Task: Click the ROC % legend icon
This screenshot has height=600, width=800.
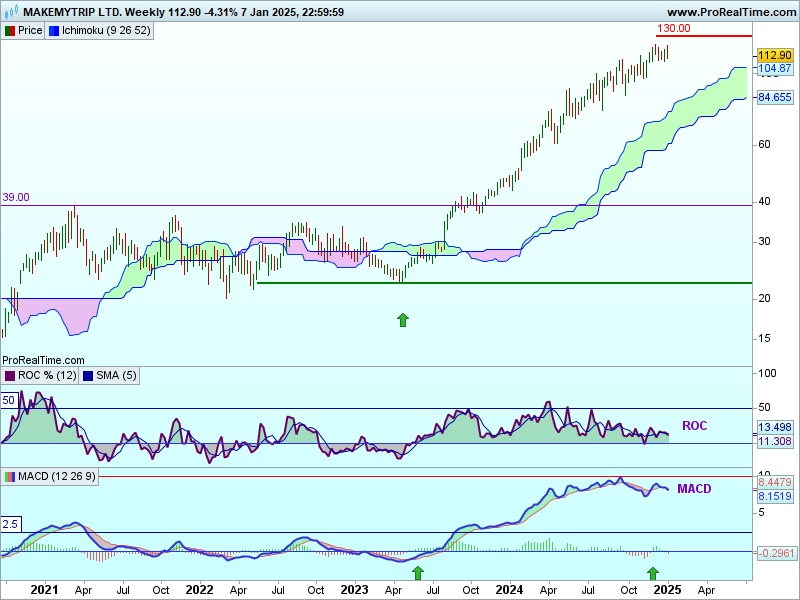Action: point(10,376)
